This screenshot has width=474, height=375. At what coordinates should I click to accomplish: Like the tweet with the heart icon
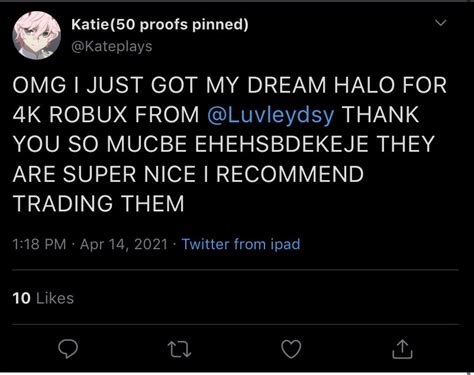291,349
